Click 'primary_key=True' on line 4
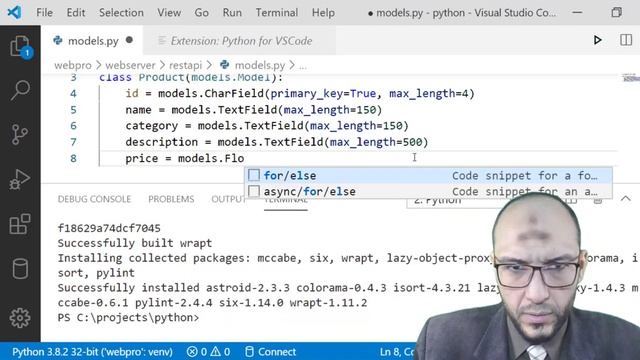Screen dimensions: 640x360 [323, 93]
